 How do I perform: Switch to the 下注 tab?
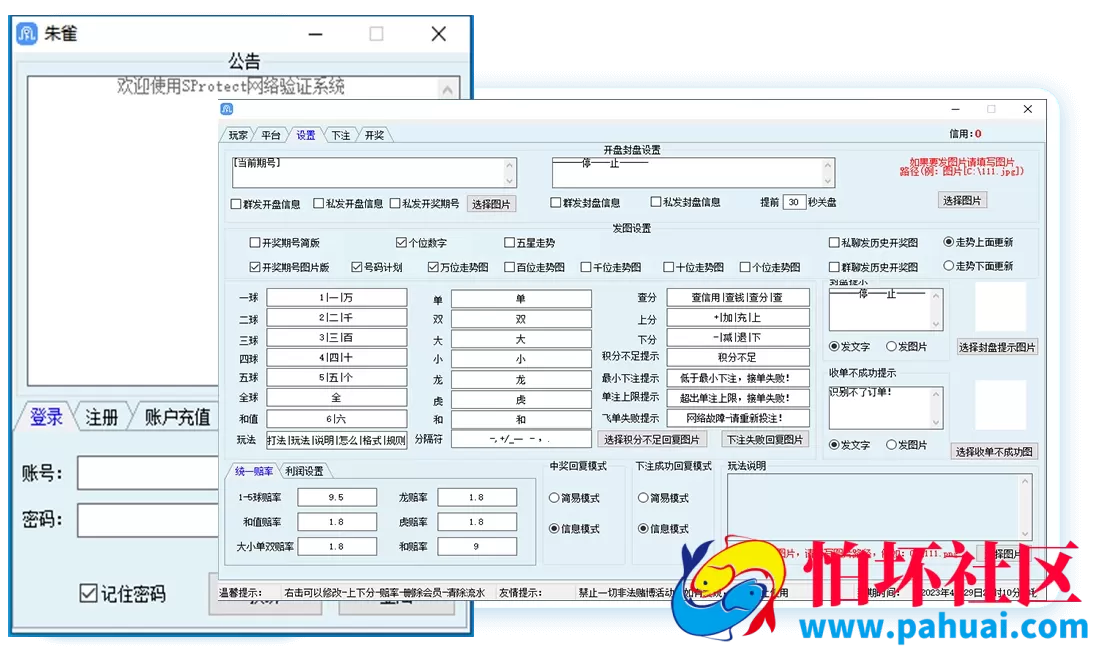pos(341,134)
